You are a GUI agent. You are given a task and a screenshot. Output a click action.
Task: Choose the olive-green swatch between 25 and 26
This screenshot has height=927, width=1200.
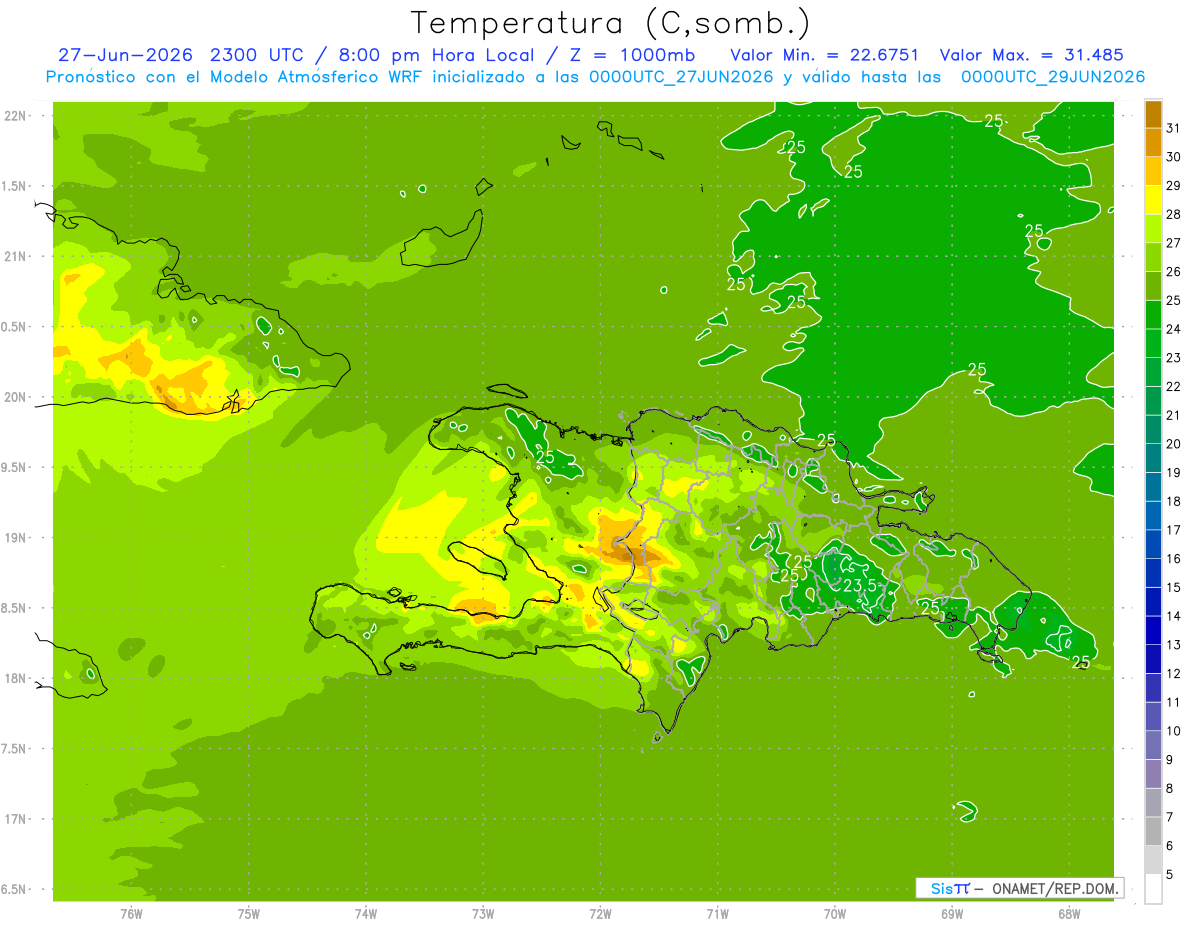(x=1153, y=285)
